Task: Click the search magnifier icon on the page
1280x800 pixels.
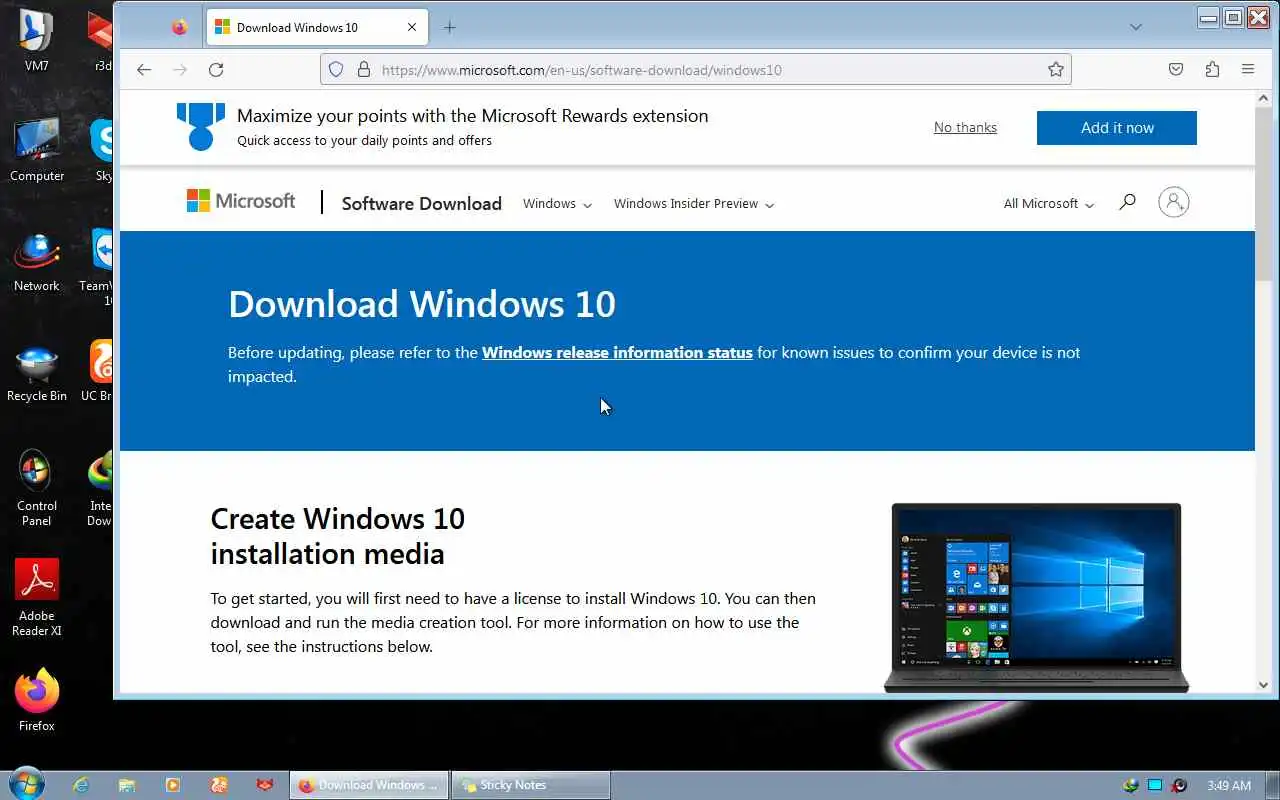Action: [1127, 202]
